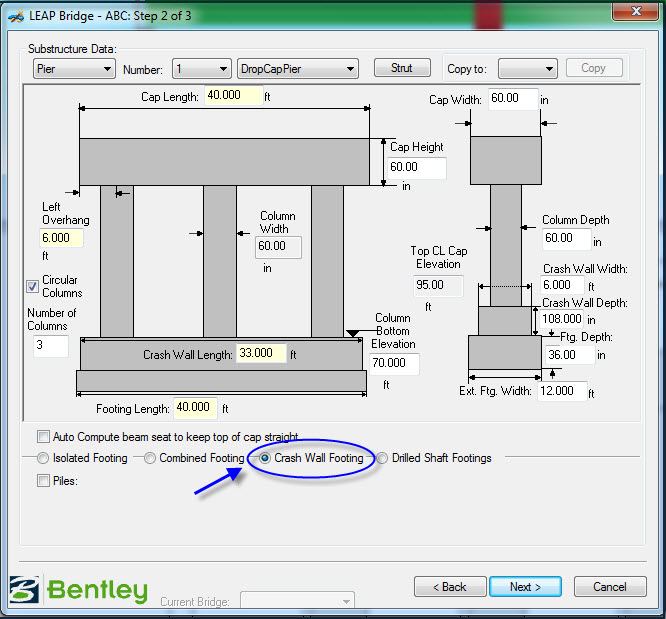Open the DropCapPier type dropdown
The height and width of the screenshot is (619, 666).
pos(298,69)
